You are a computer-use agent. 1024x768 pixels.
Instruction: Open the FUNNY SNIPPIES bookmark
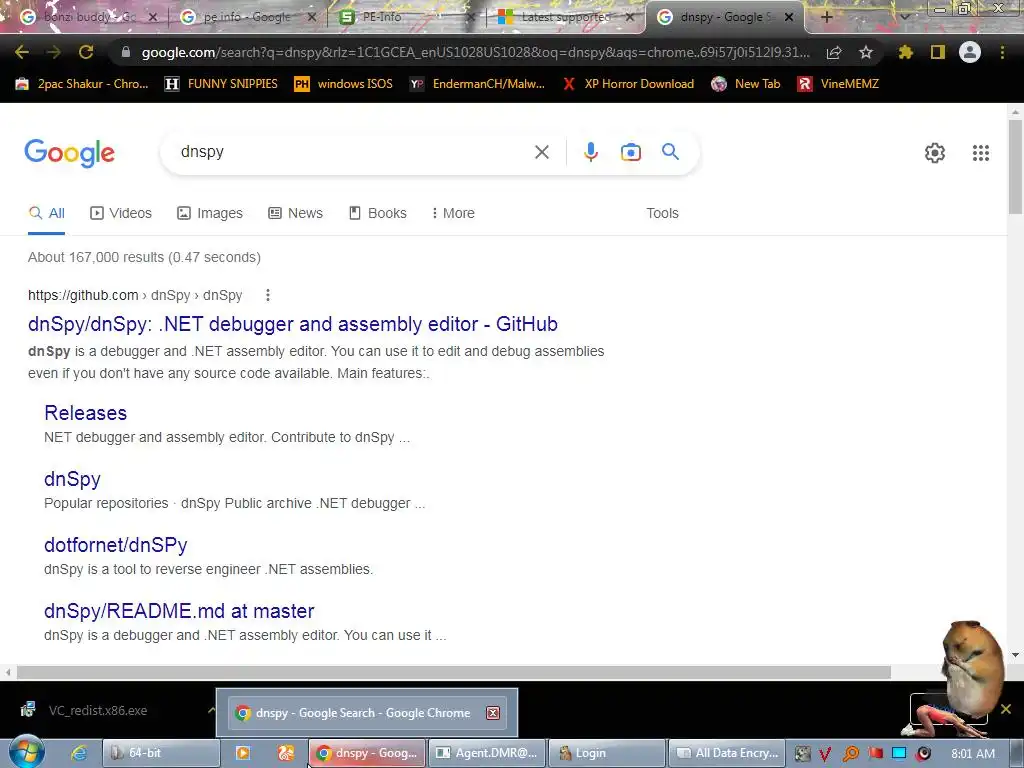pyautogui.click(x=221, y=84)
